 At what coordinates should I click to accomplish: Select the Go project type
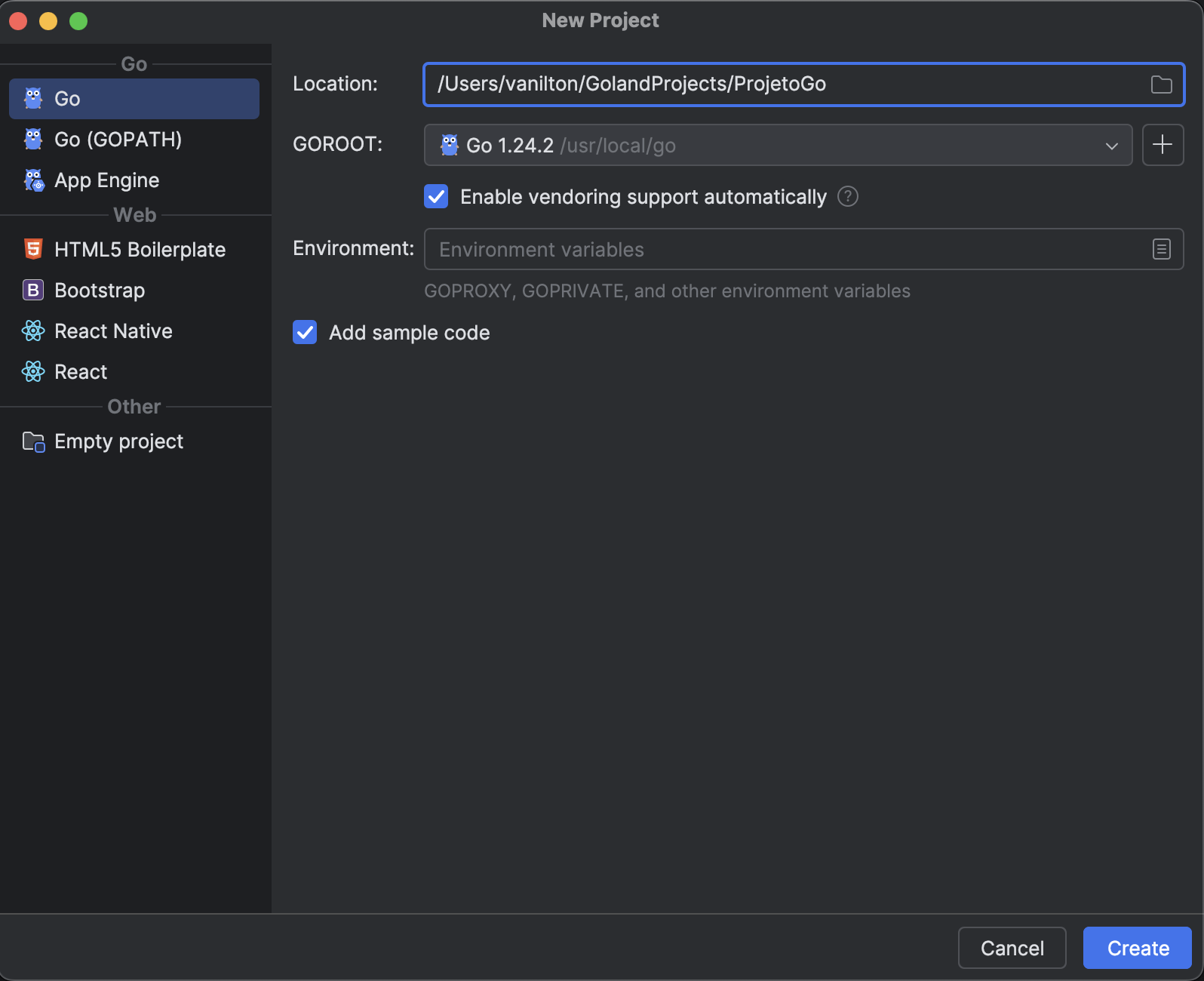pyautogui.click(x=134, y=99)
